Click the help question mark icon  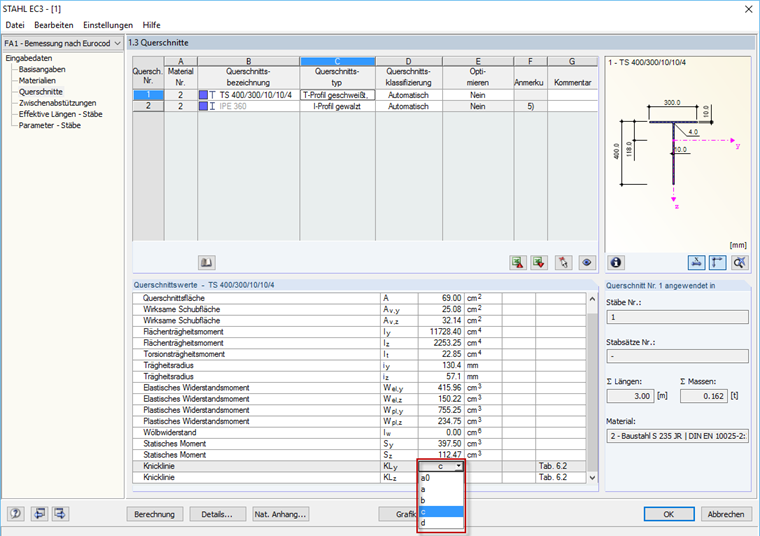coord(16,514)
